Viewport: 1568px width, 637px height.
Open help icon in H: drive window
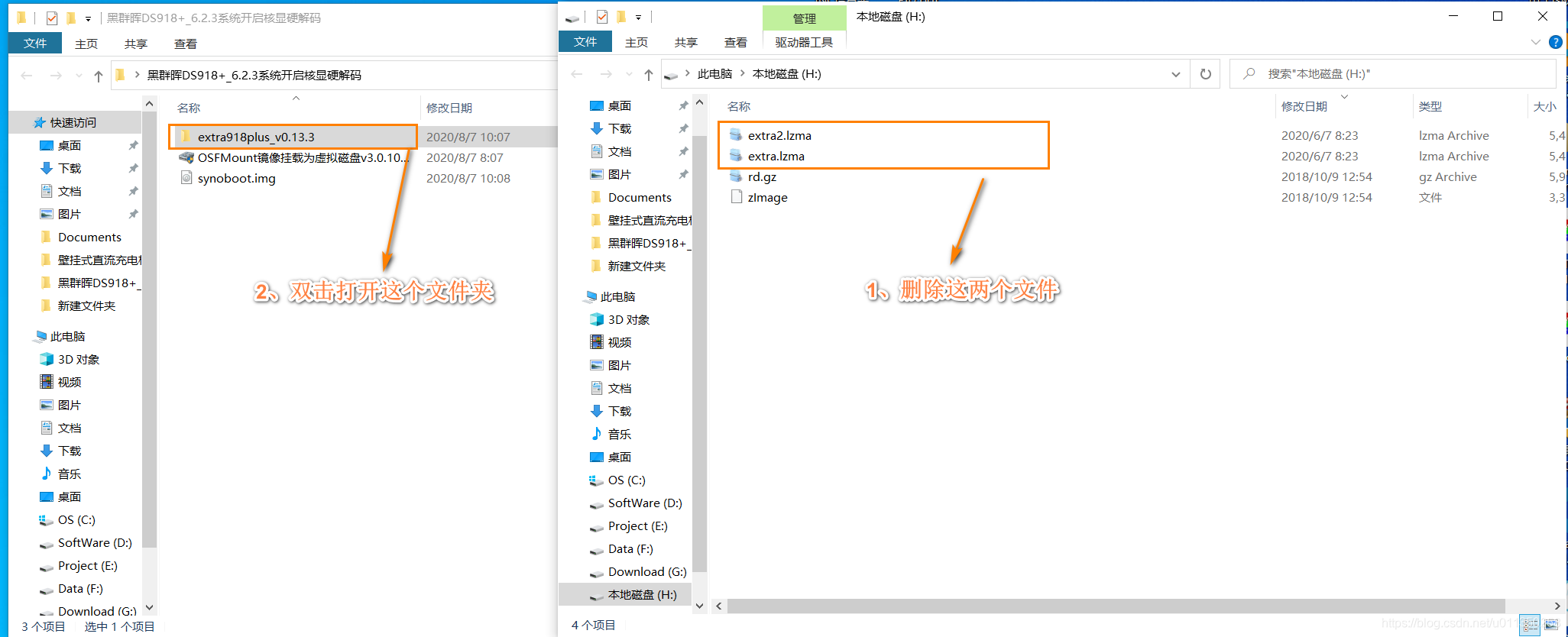[1555, 42]
